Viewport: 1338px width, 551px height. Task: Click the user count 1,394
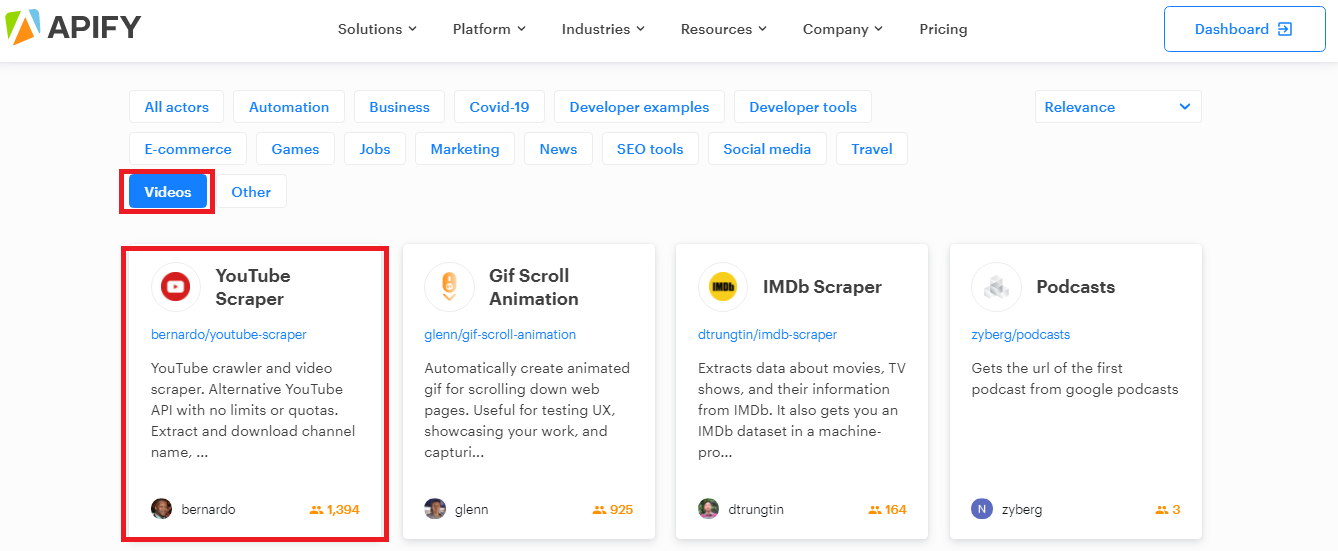343,510
